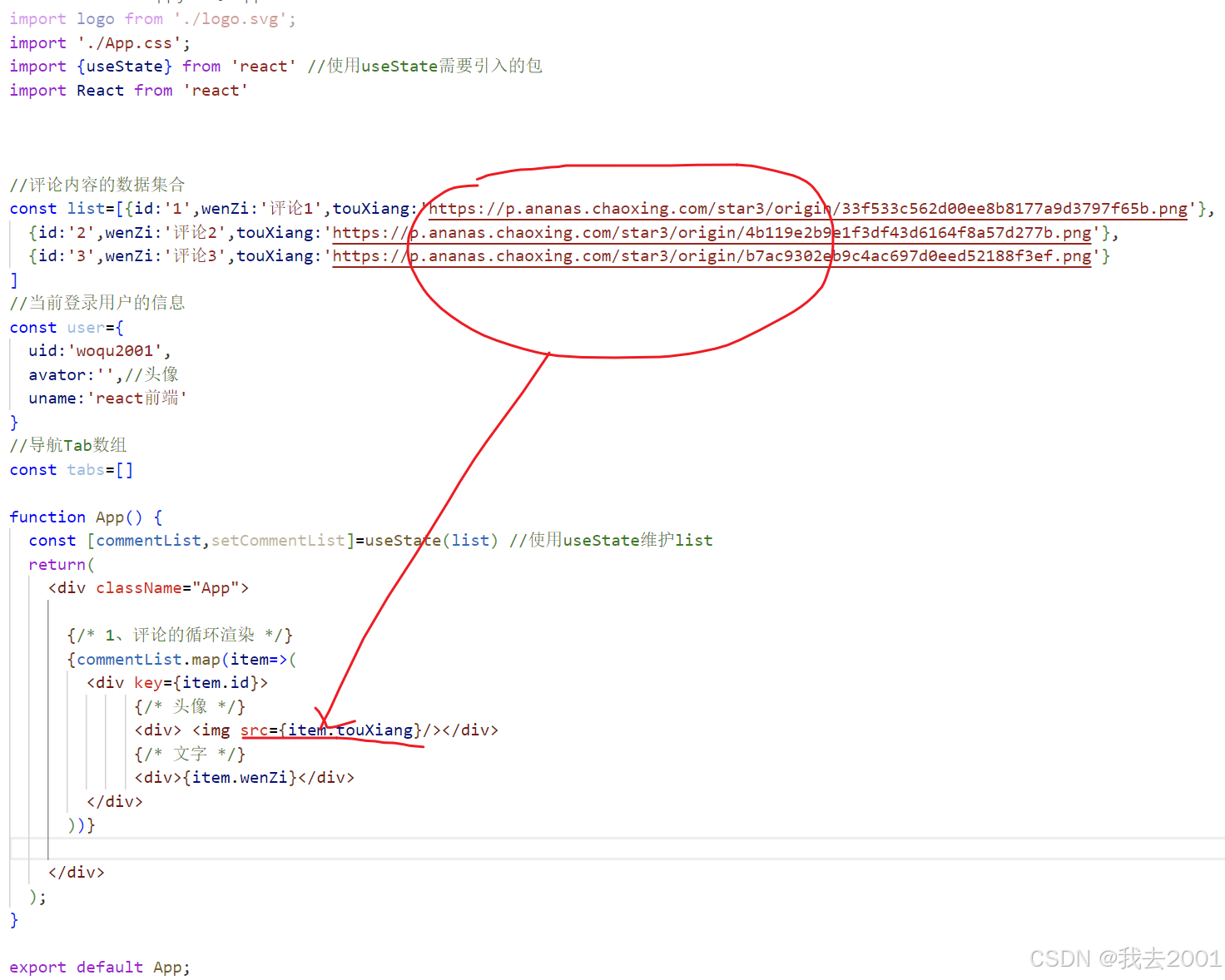Viewport: 1225px width, 980px height.
Task: Select the underlined src={item.touXiang} attribute
Action: (329, 730)
